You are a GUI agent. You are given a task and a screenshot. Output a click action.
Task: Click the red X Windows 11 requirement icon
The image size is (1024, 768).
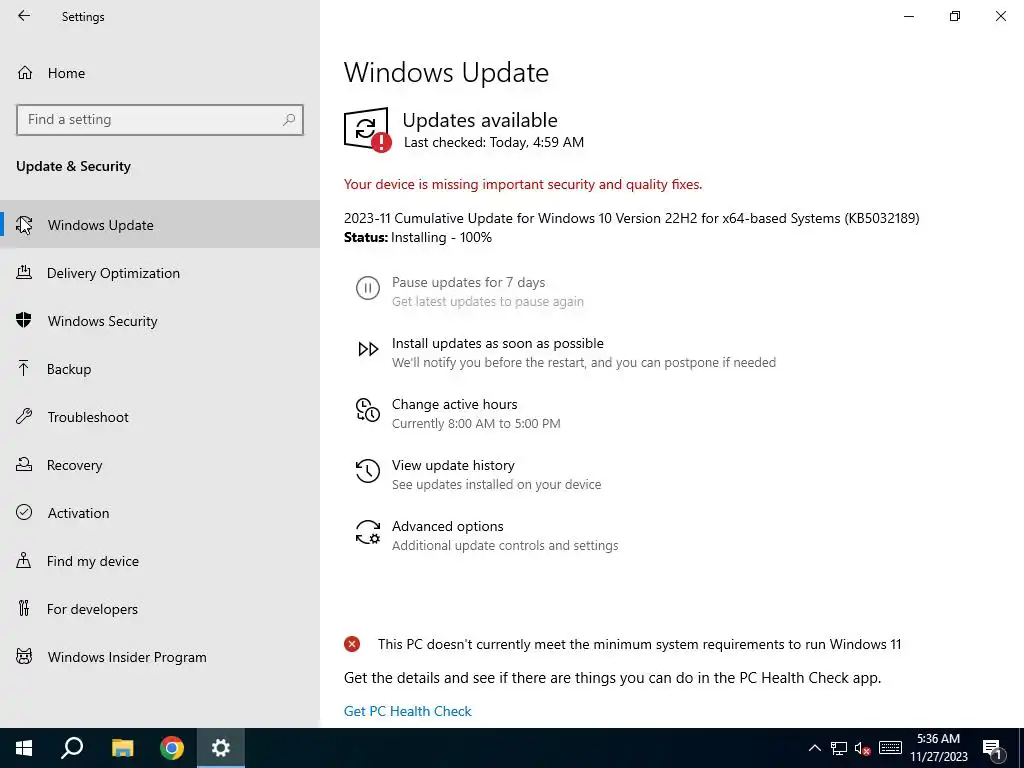pyautogui.click(x=352, y=645)
